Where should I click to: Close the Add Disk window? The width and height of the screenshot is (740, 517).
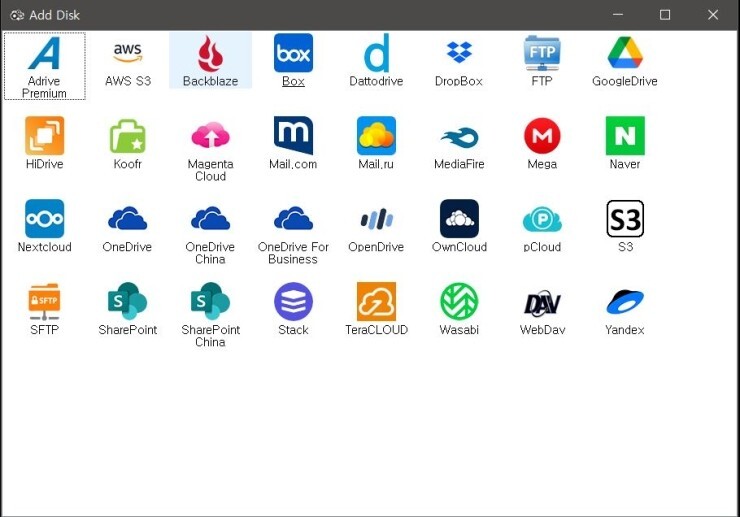click(x=713, y=15)
